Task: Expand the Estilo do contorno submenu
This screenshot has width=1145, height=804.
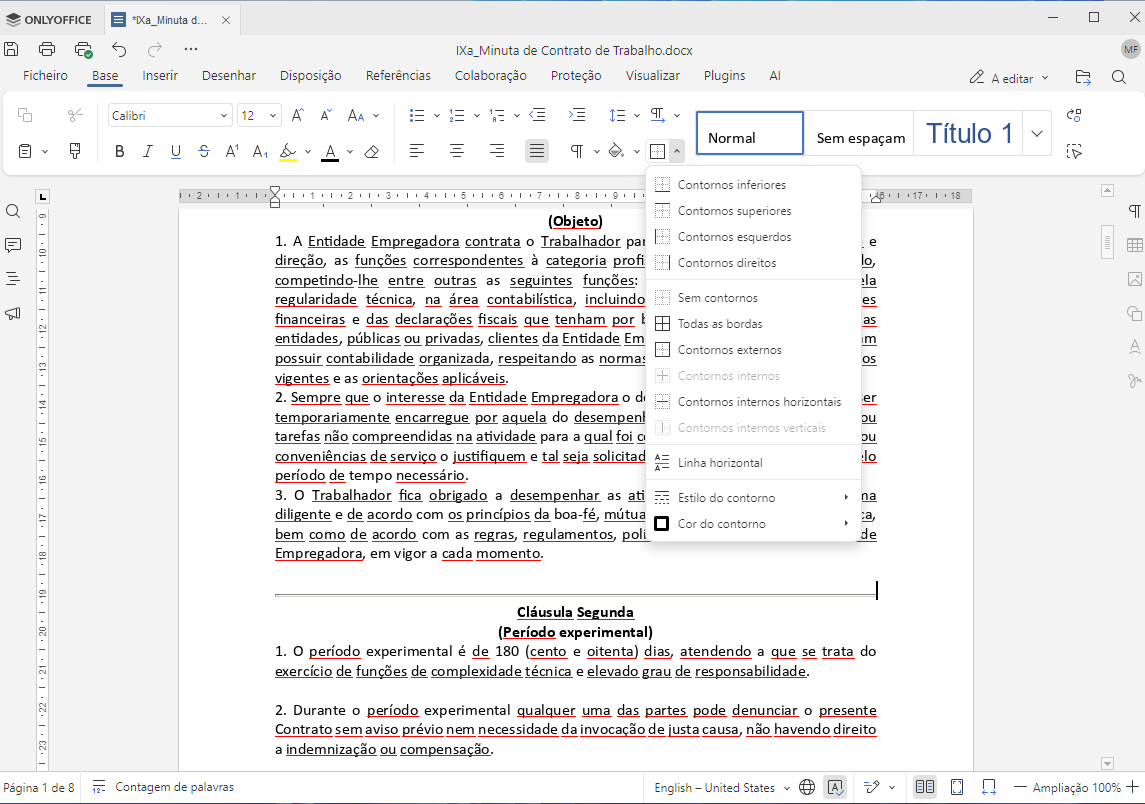Action: (x=754, y=498)
